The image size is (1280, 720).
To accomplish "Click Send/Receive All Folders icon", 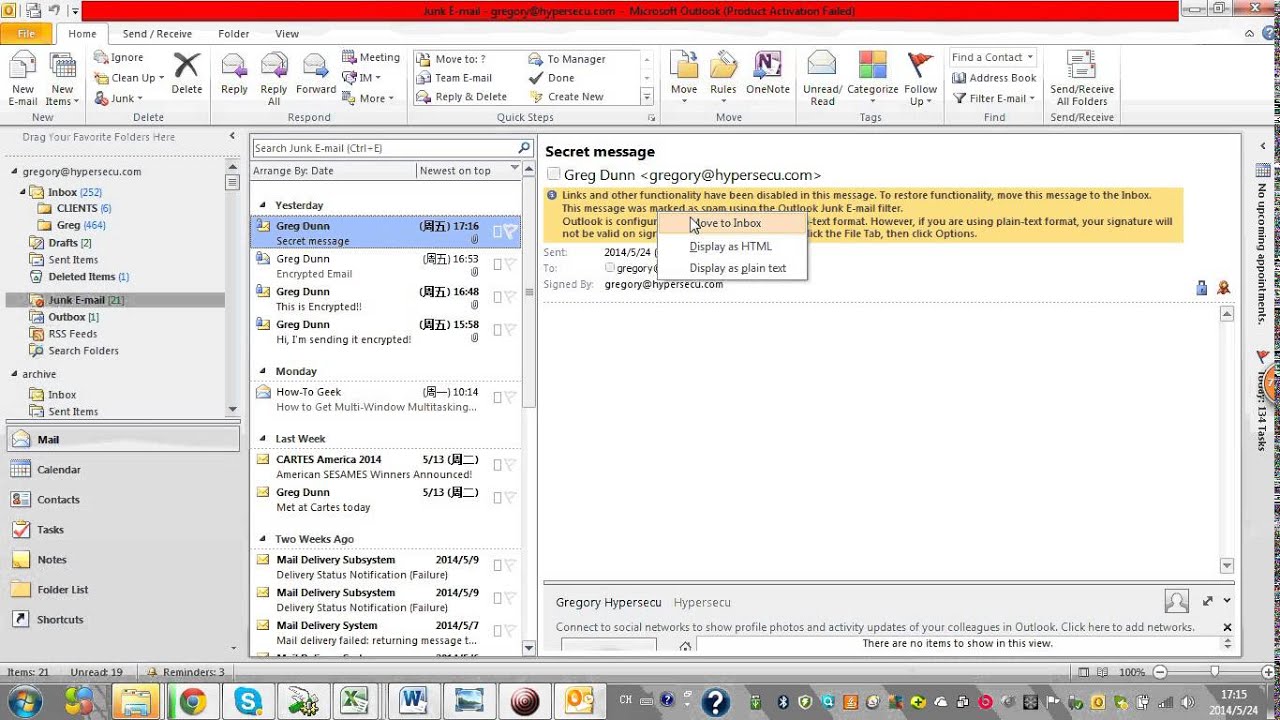I will 1081,66.
